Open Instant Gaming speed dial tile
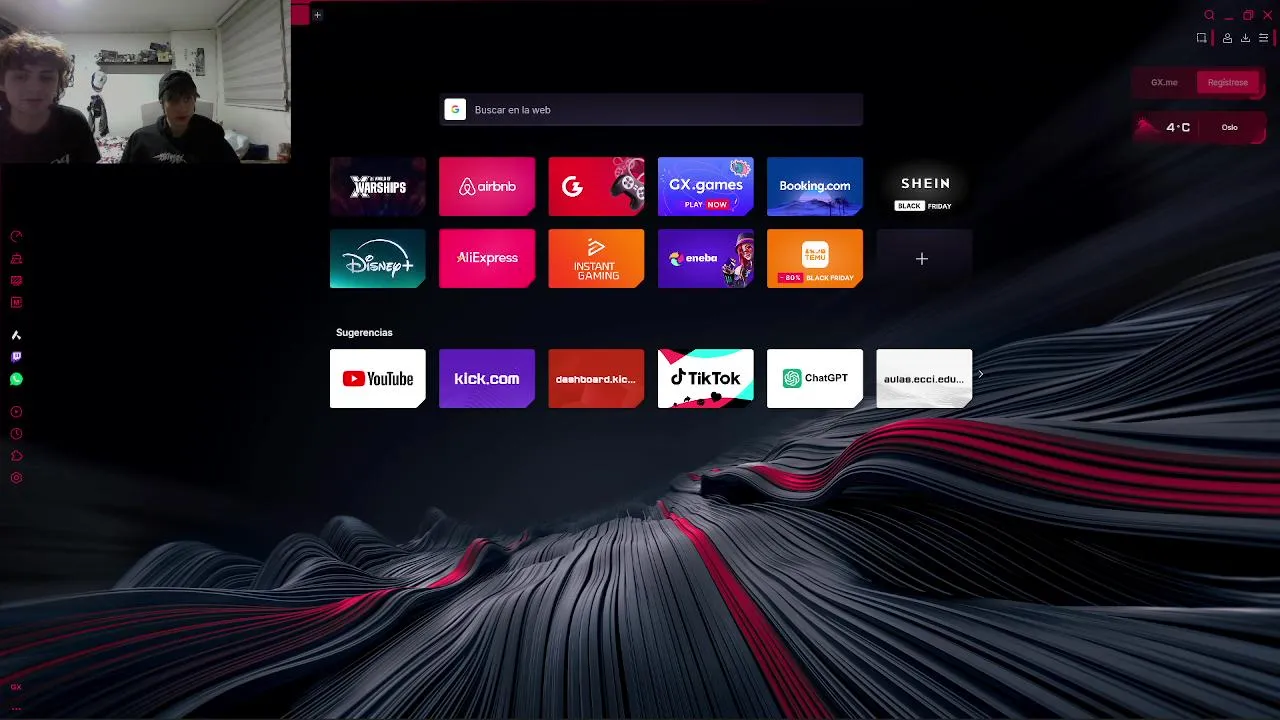The height and width of the screenshot is (720, 1280). click(x=596, y=259)
